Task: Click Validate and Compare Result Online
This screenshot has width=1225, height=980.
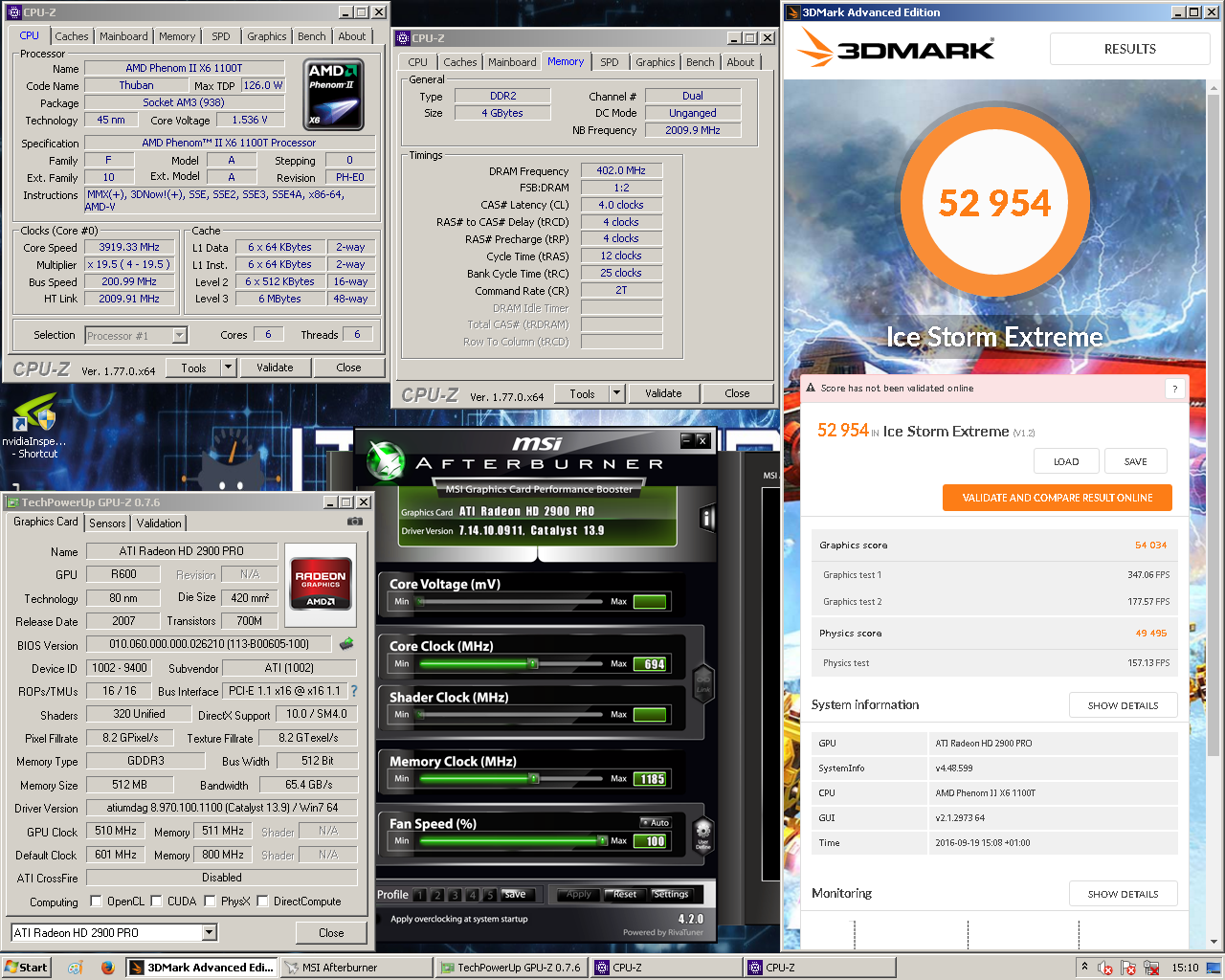Action: (x=1057, y=498)
